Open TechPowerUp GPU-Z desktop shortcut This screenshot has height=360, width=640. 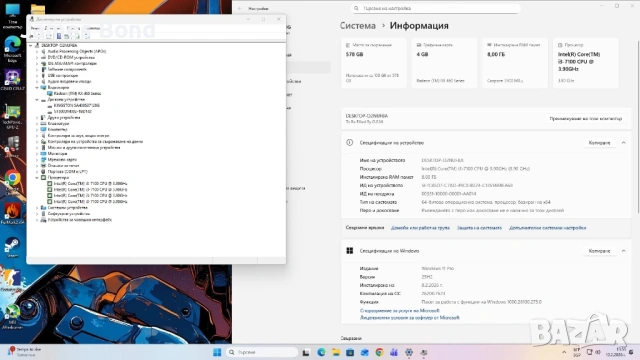(x=12, y=117)
